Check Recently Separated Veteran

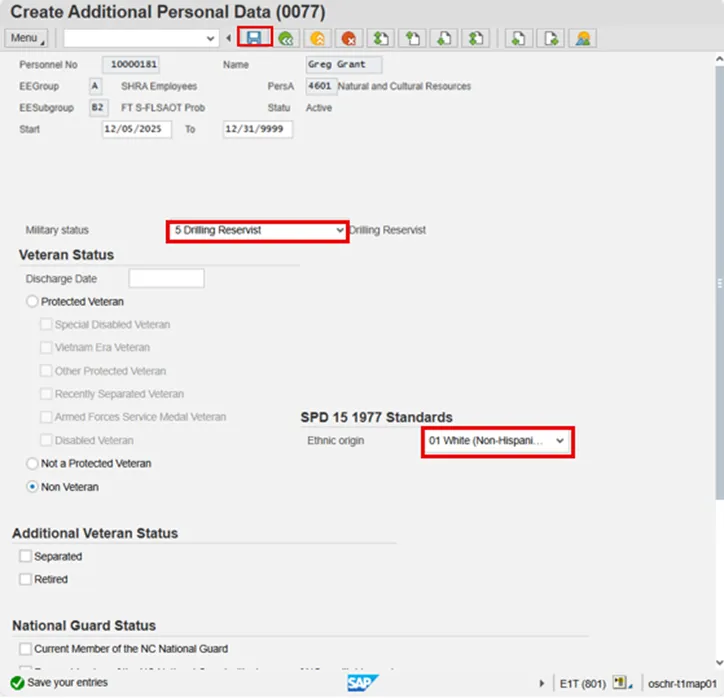tap(46, 393)
